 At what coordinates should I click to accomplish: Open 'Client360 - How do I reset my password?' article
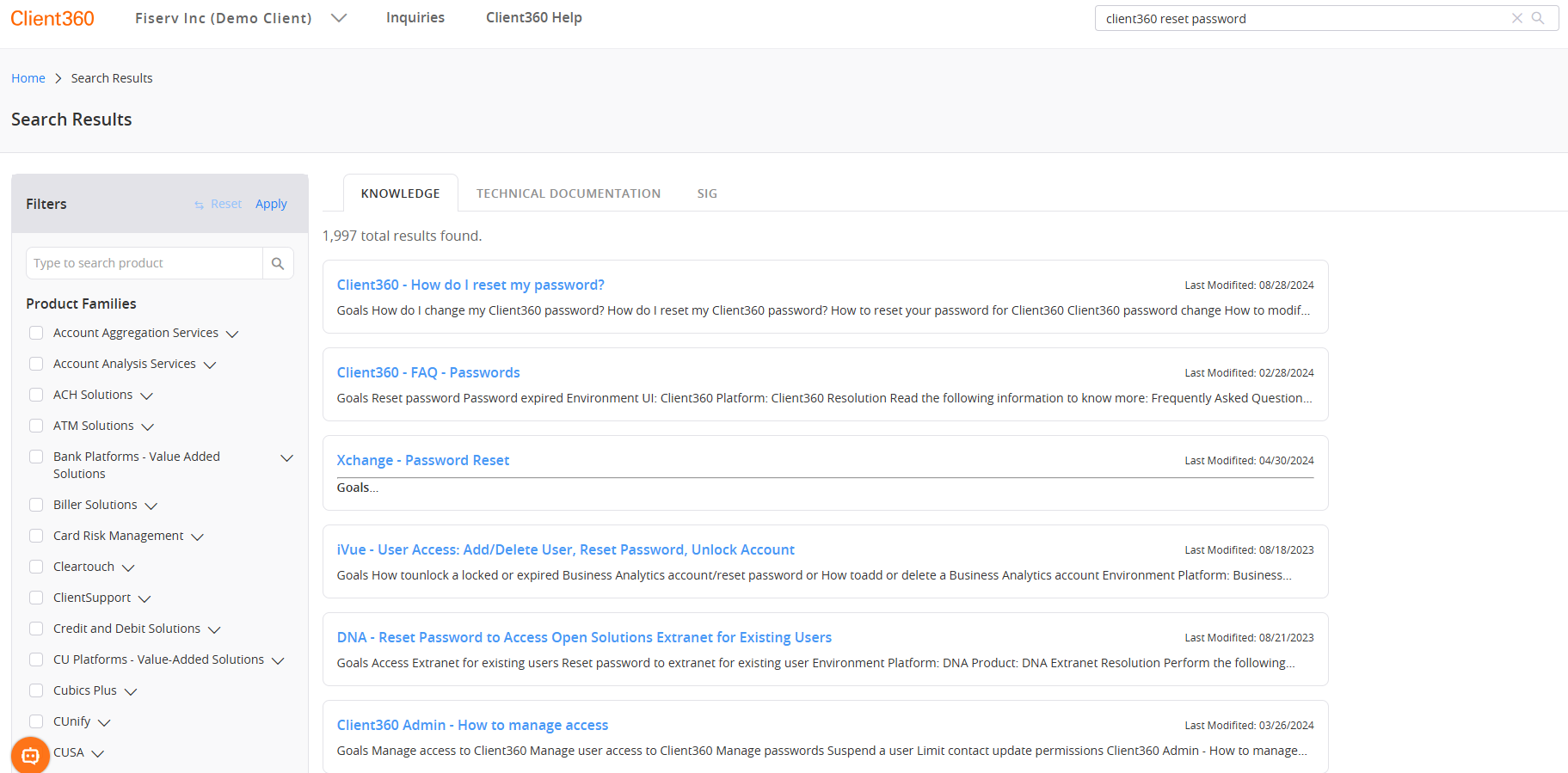[470, 285]
